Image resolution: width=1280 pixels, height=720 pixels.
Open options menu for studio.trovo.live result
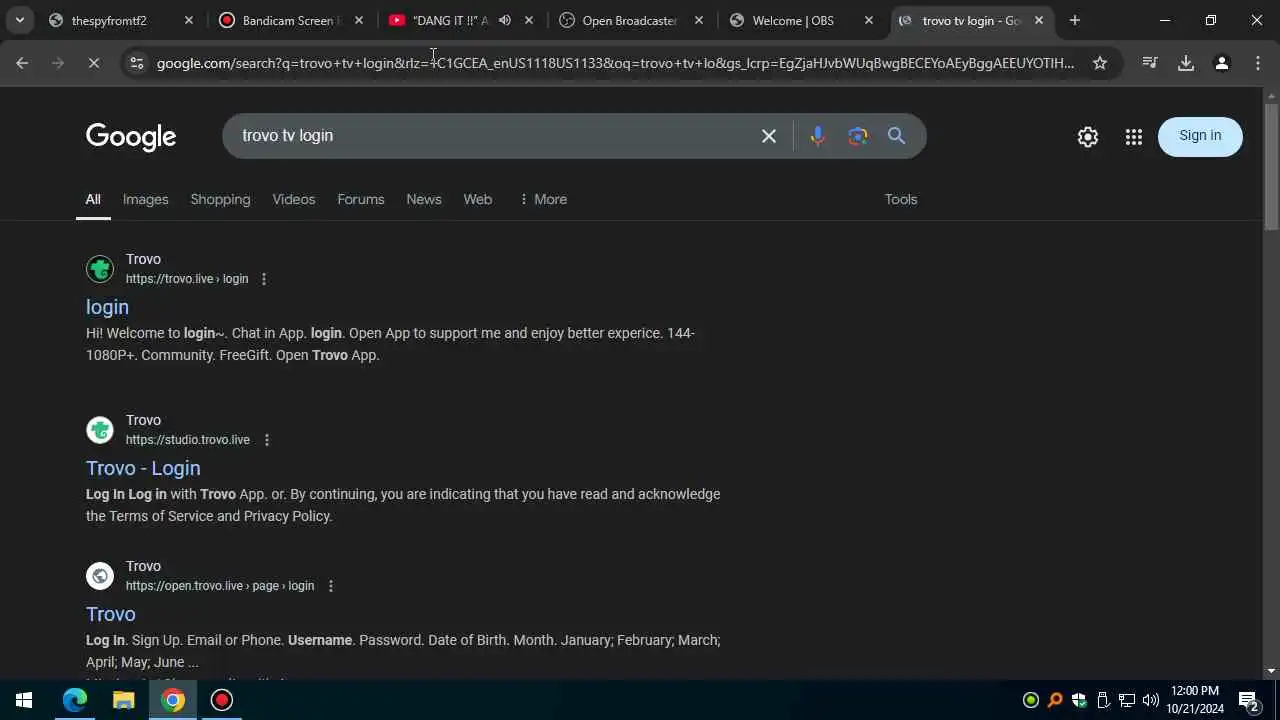pos(266,440)
